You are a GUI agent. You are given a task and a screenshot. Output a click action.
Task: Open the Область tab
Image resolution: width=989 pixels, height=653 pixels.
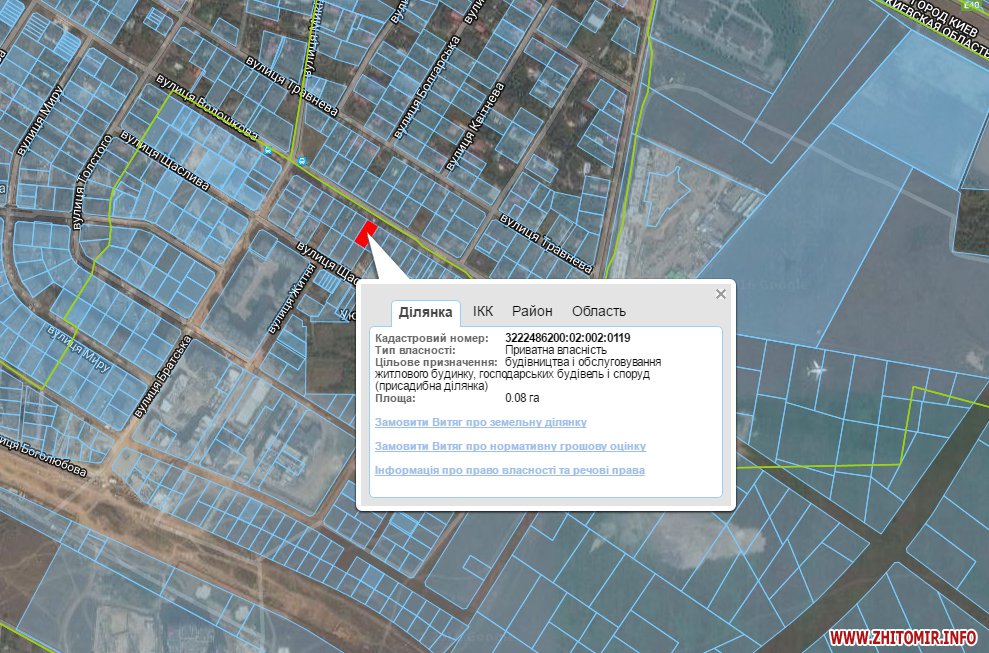click(599, 311)
